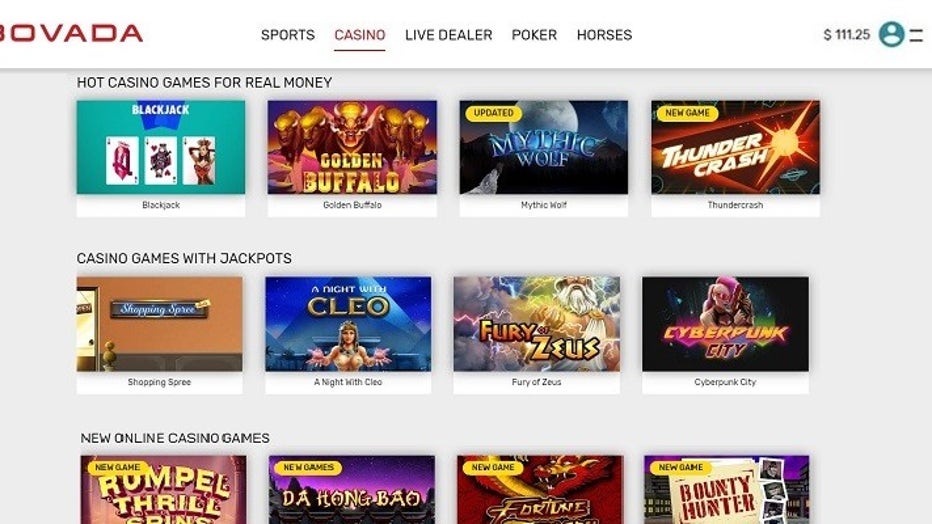Image resolution: width=932 pixels, height=524 pixels.
Task: Open the user account profile icon
Action: (x=891, y=34)
